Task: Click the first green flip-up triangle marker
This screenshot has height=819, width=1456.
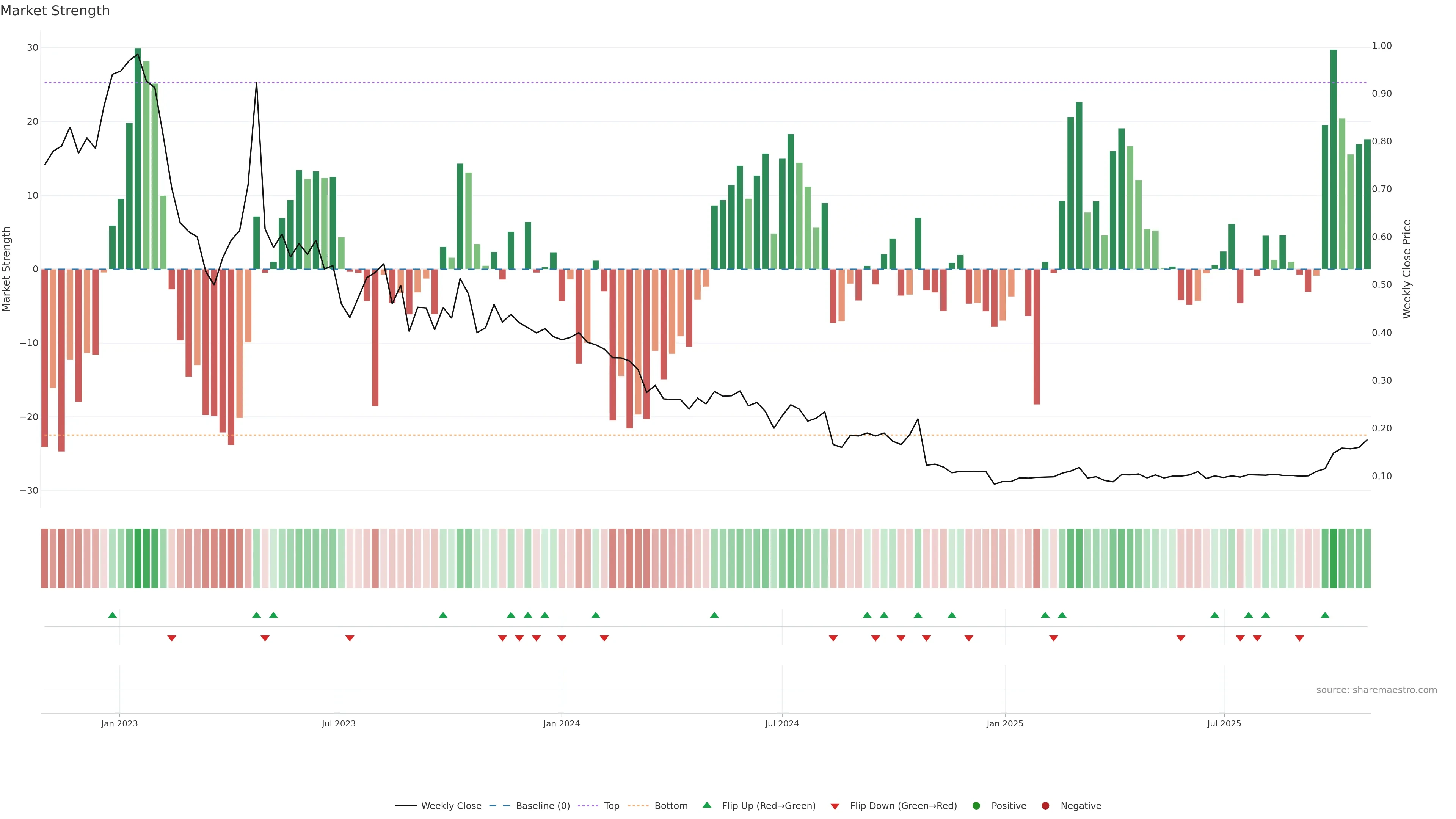Action: tap(113, 615)
